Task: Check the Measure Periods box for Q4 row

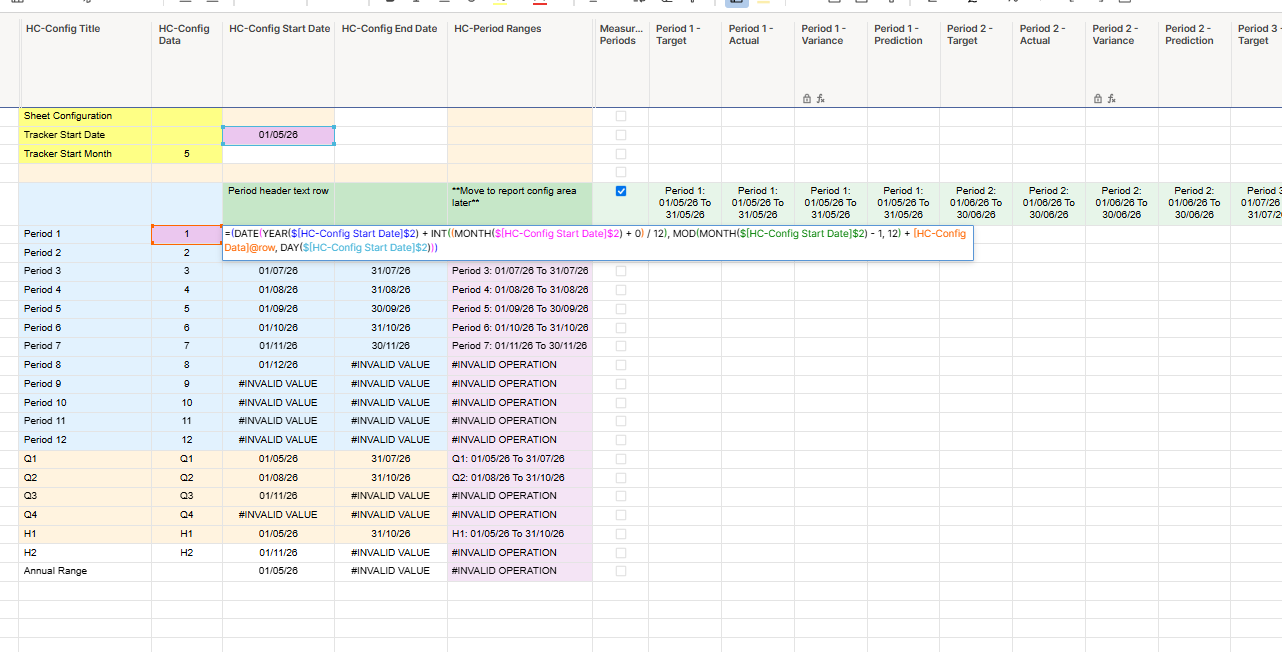Action: click(x=621, y=515)
